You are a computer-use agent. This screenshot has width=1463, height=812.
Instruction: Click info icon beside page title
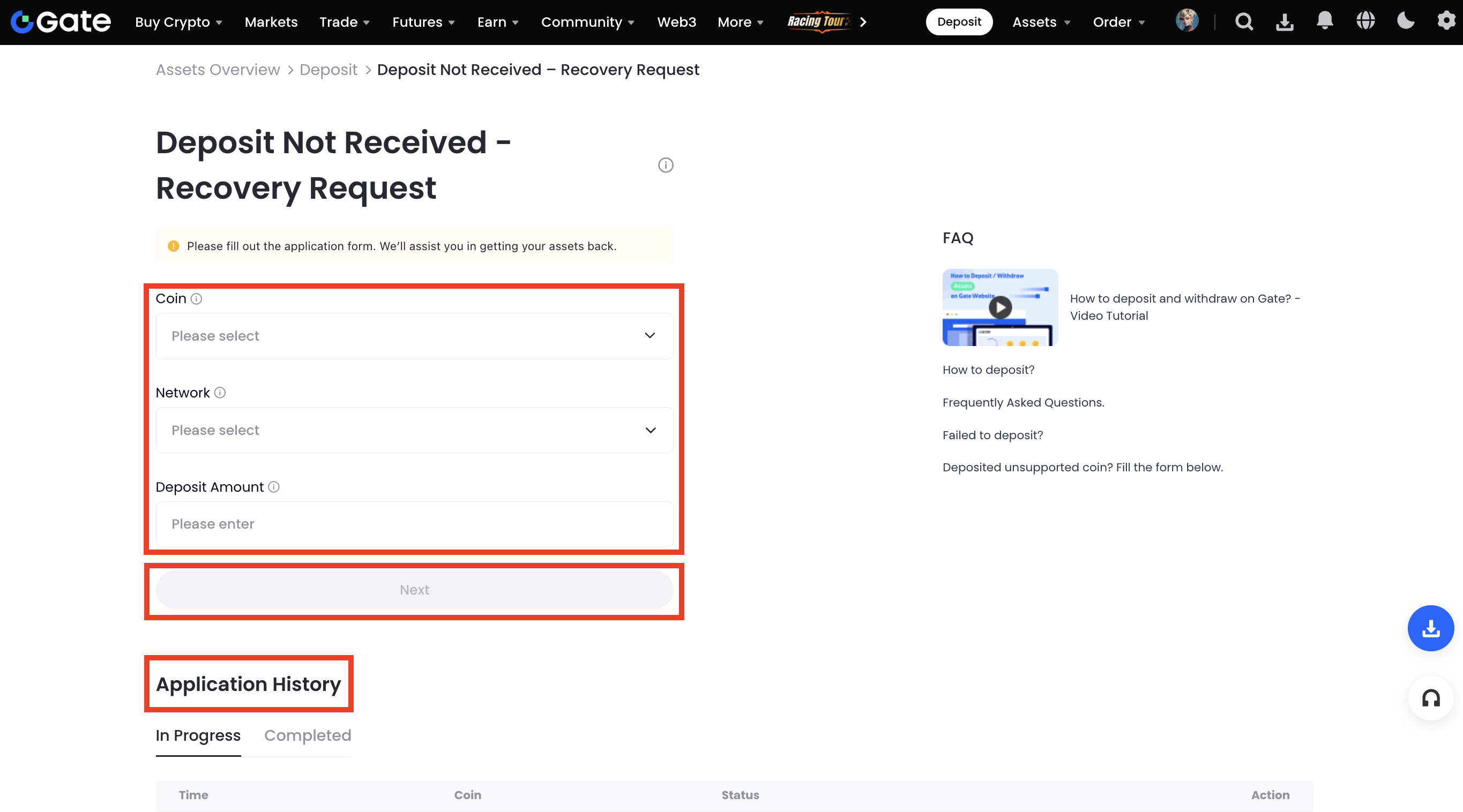666,166
